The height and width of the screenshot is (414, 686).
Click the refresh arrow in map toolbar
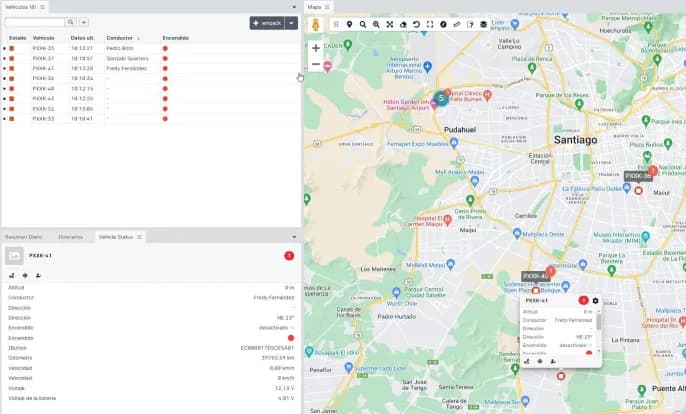point(416,25)
